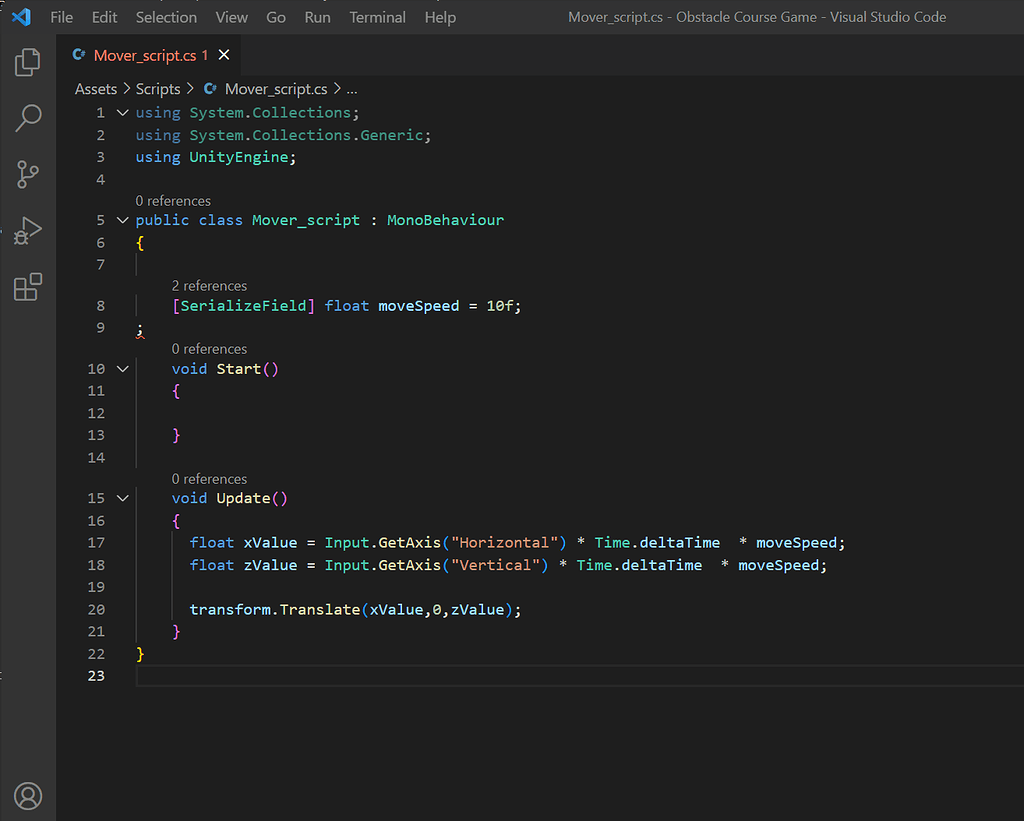The height and width of the screenshot is (821, 1024).
Task: Open the Explorer sidebar icon
Action: tap(27, 62)
